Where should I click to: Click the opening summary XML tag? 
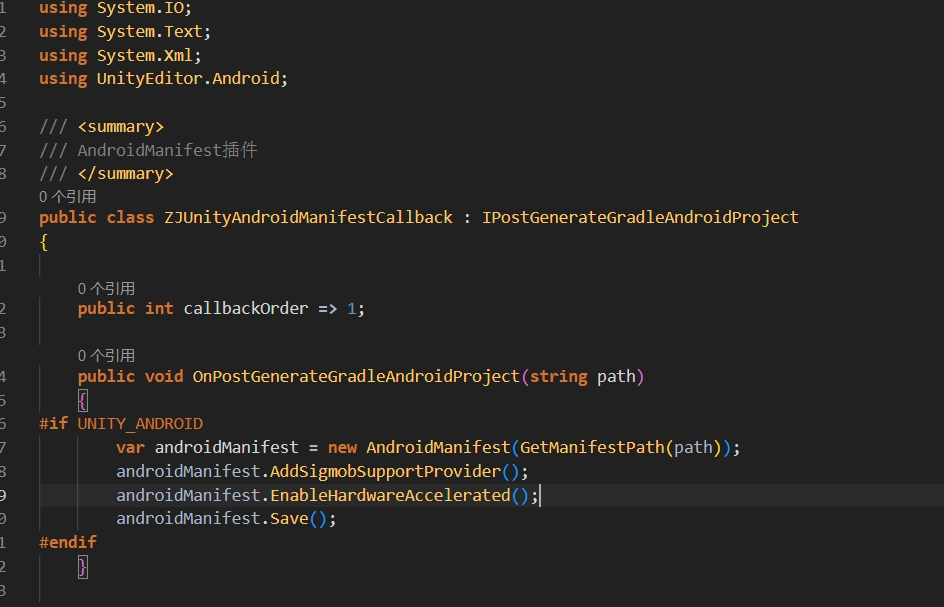click(120, 127)
